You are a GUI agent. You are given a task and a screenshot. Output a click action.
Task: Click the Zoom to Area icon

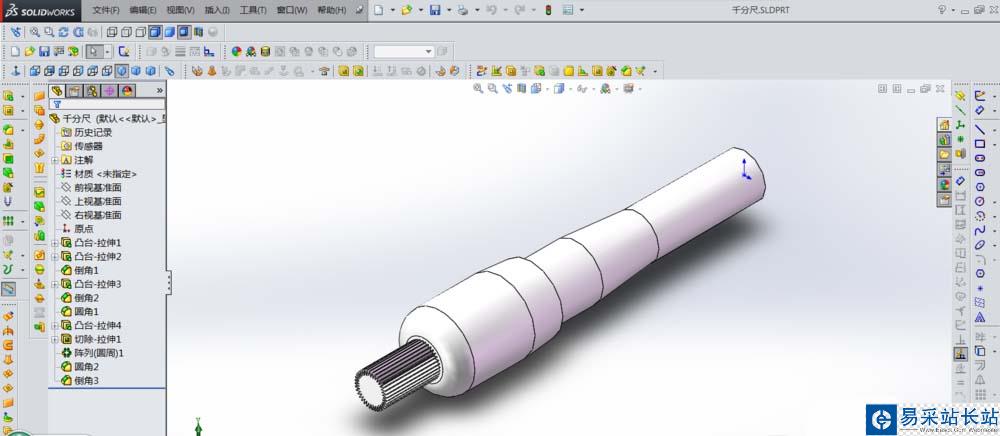[49, 32]
